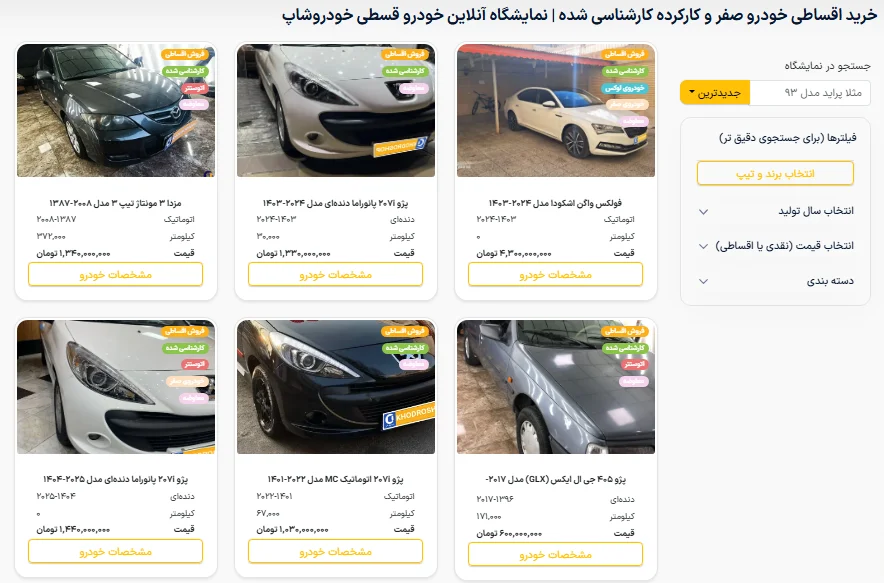The image size is (884, 583).
Task: Open the gray Peugeot 405 GLX photo
Action: (x=556, y=387)
